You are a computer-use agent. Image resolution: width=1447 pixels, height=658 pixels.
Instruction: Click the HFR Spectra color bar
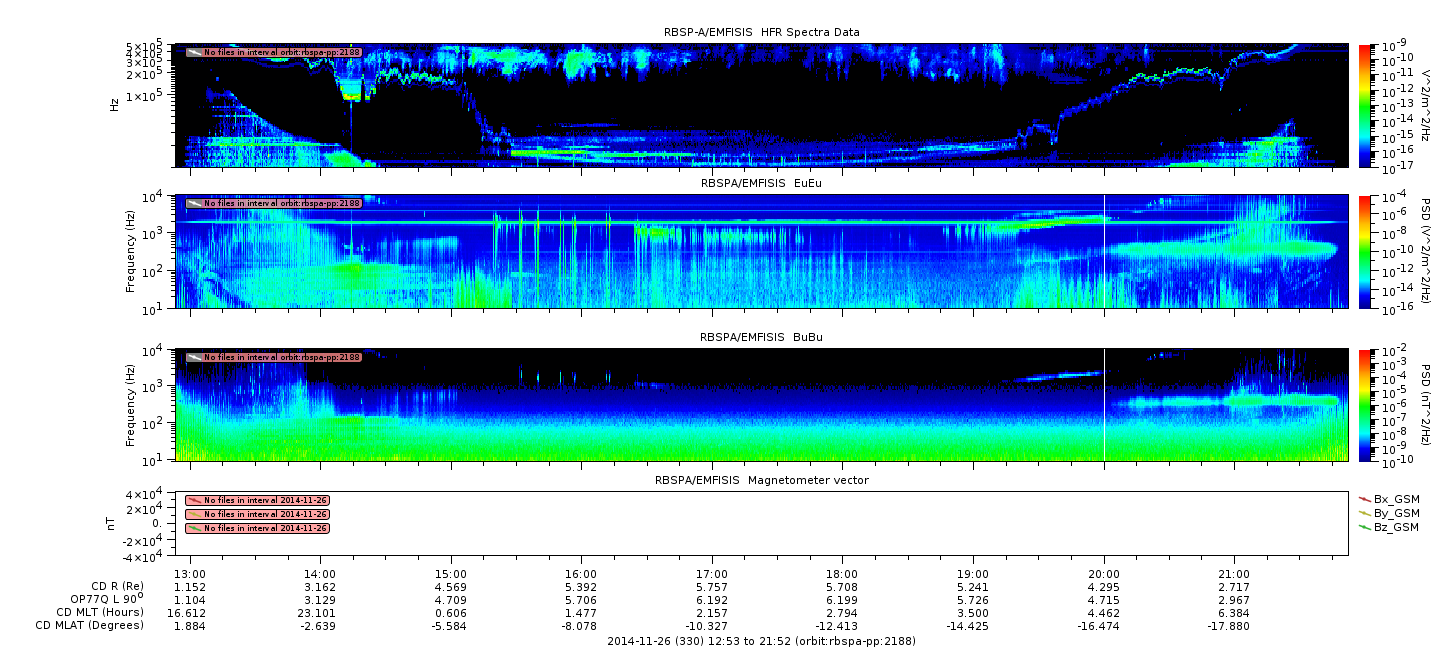[1364, 104]
